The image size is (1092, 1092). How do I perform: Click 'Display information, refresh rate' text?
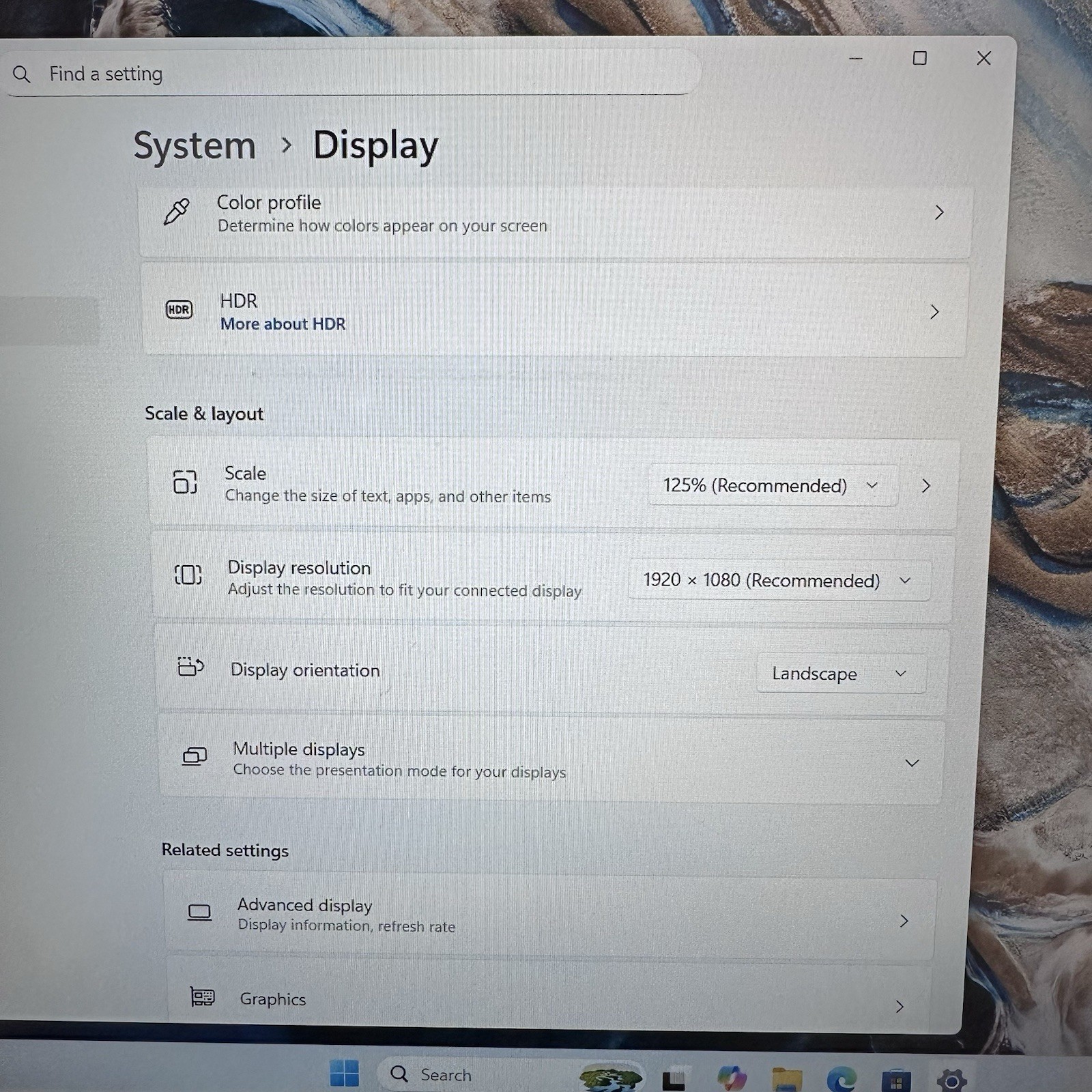[346, 925]
